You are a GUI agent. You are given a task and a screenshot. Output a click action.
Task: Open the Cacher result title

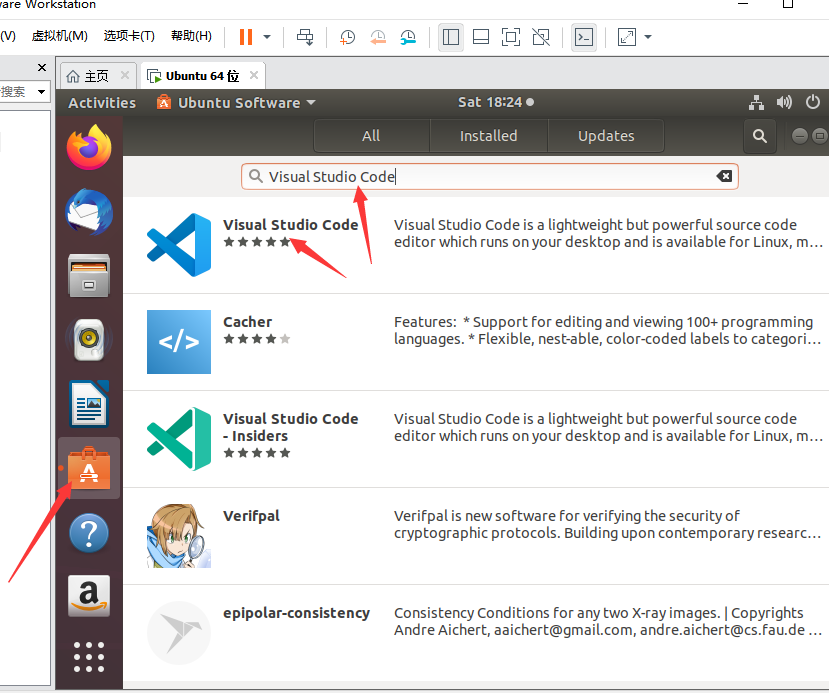click(247, 322)
